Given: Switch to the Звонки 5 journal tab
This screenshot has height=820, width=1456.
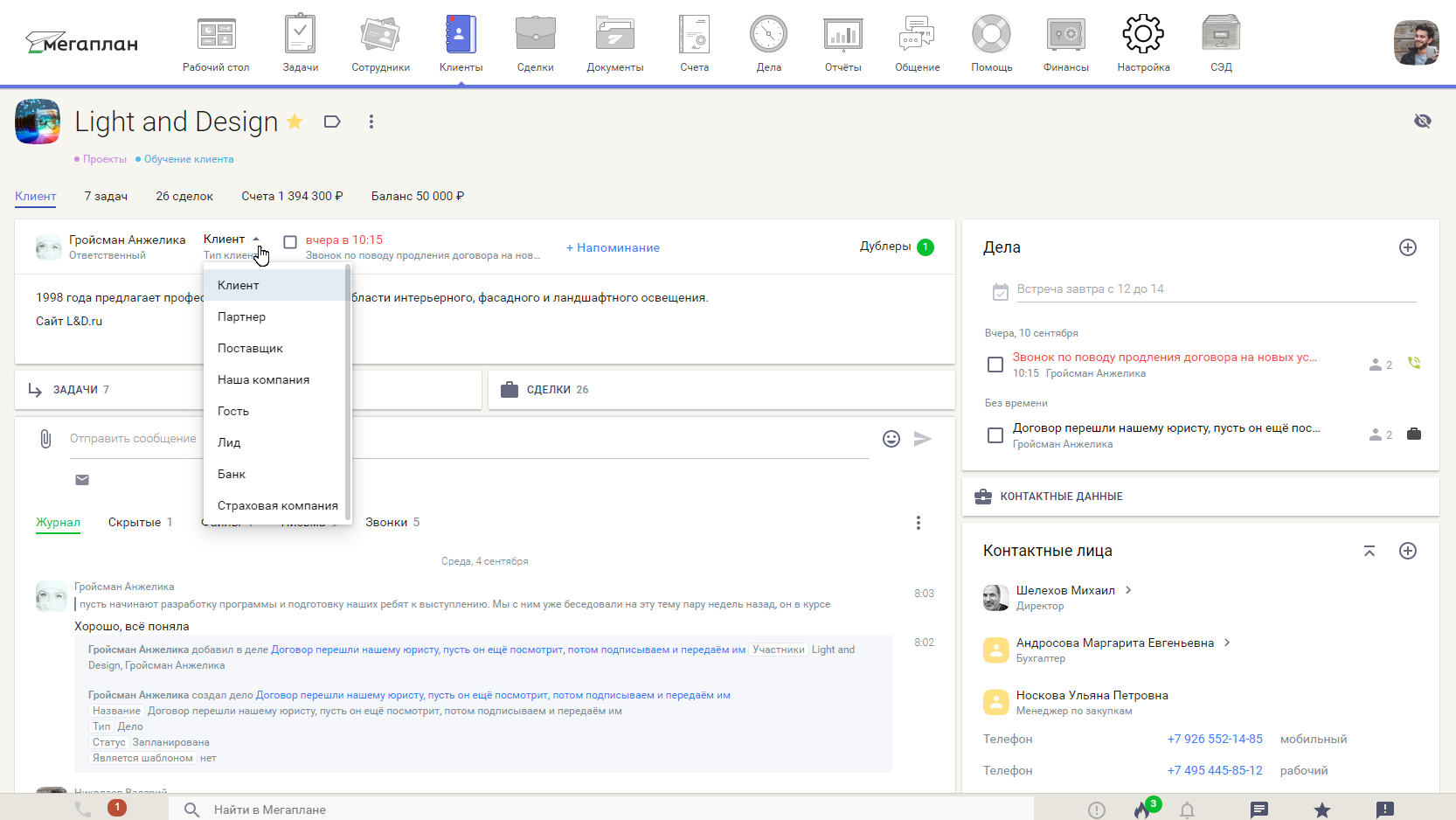Looking at the screenshot, I should 392,522.
